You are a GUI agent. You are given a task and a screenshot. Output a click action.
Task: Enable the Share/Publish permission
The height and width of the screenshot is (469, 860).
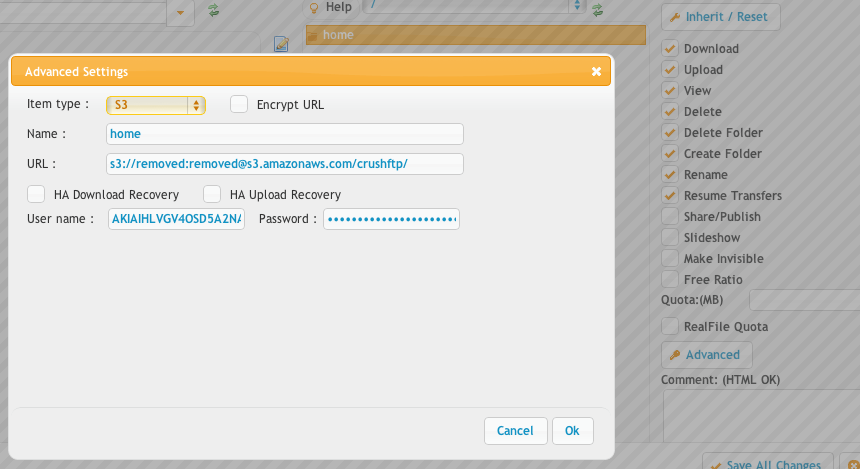(x=670, y=216)
